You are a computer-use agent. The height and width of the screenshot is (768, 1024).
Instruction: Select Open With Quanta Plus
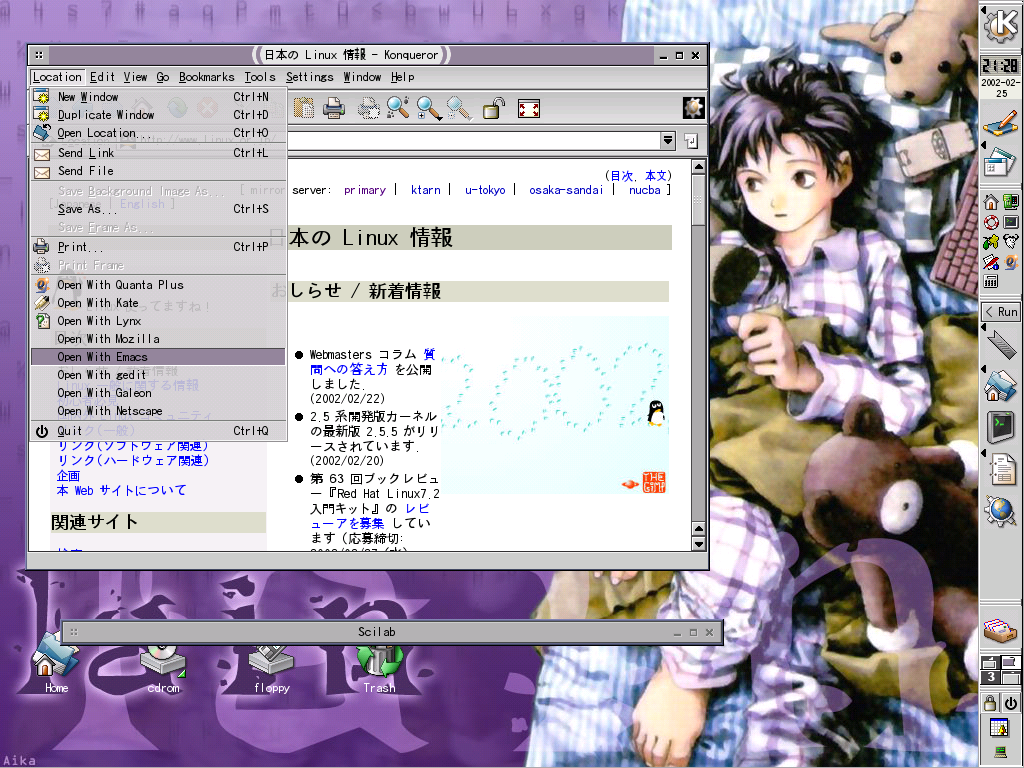[x=158, y=285]
